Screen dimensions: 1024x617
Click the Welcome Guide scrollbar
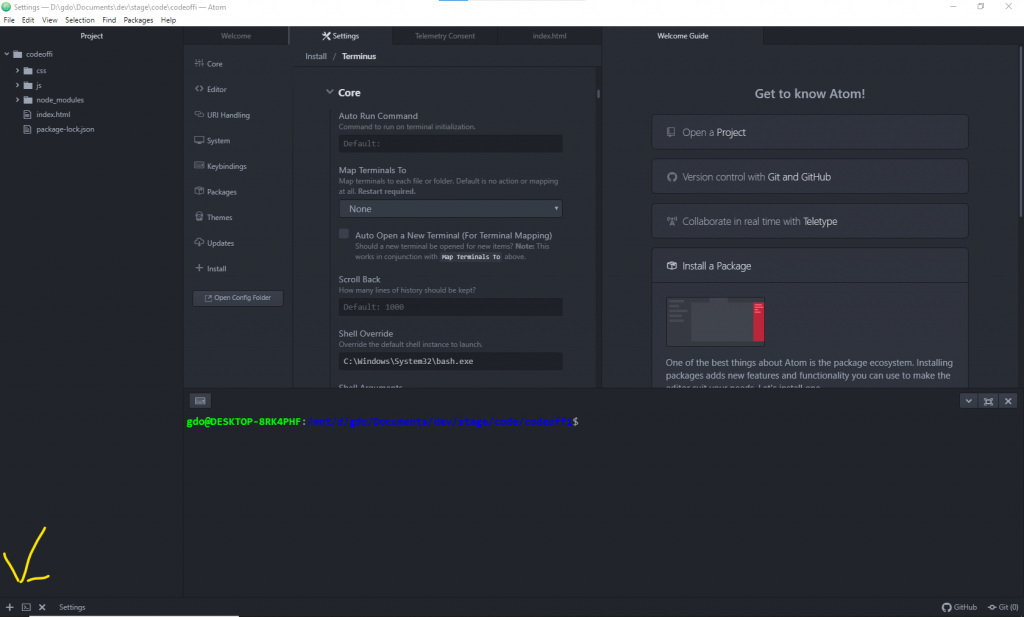point(1021,133)
